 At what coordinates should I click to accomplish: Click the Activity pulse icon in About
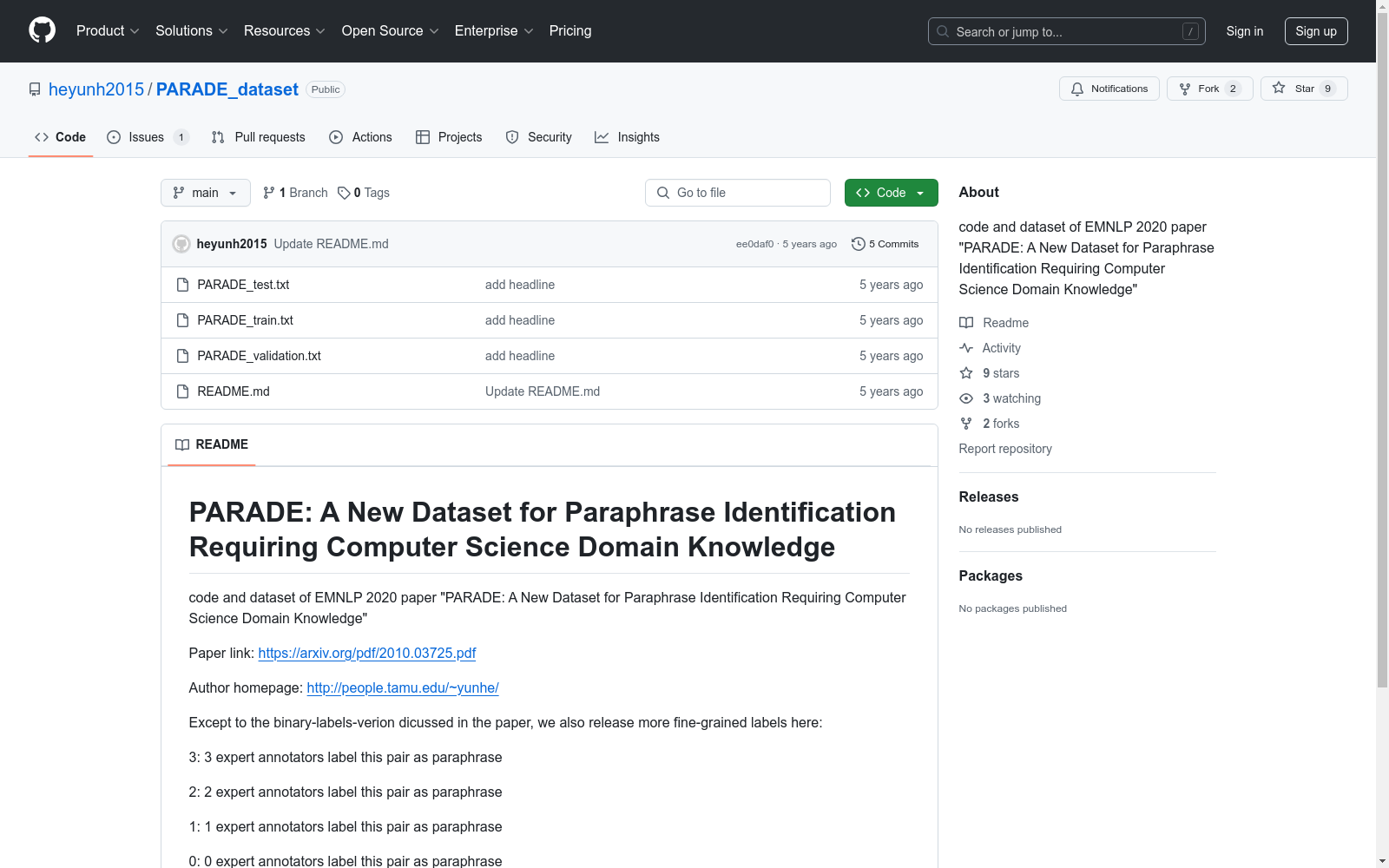[966, 348]
